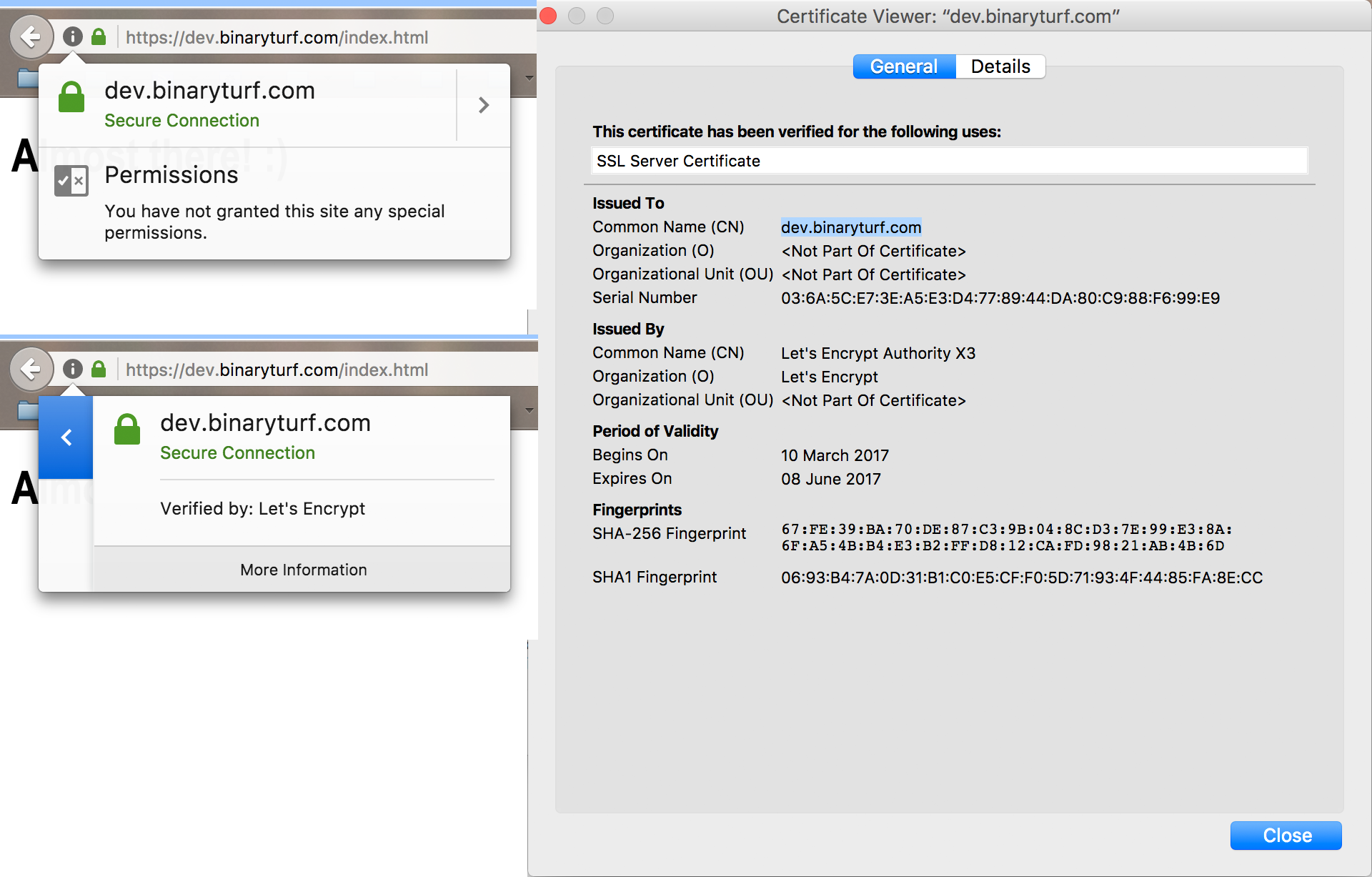The height and width of the screenshot is (877, 1372).
Task: Click large green lock in bottom popup
Action: pos(127,430)
